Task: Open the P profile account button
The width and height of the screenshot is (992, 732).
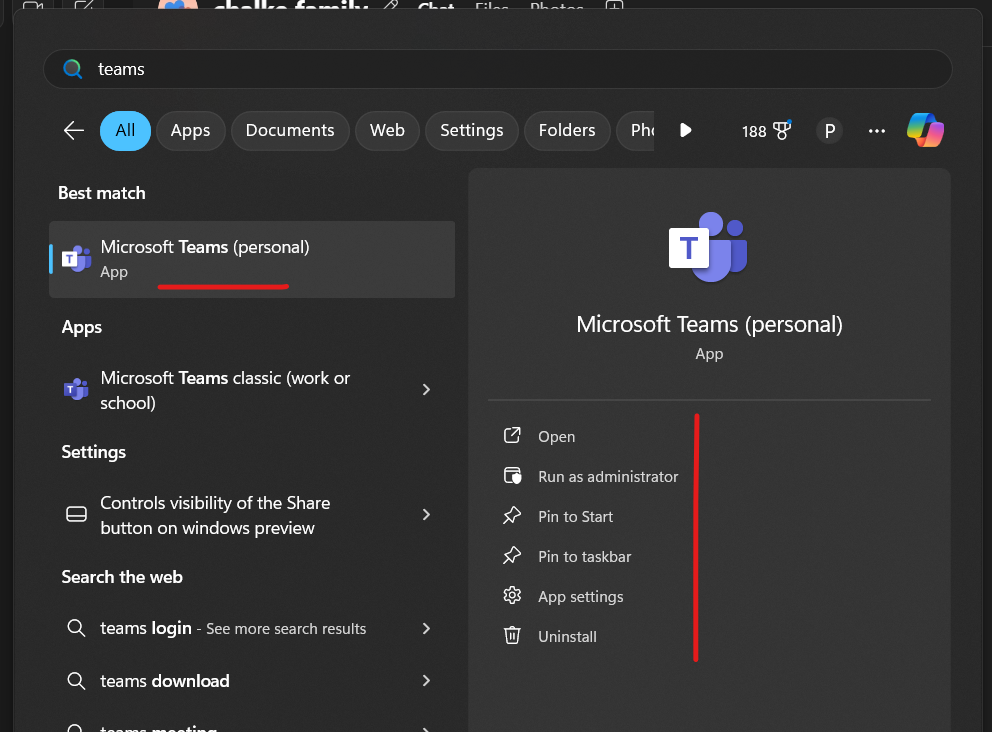Action: pos(829,131)
